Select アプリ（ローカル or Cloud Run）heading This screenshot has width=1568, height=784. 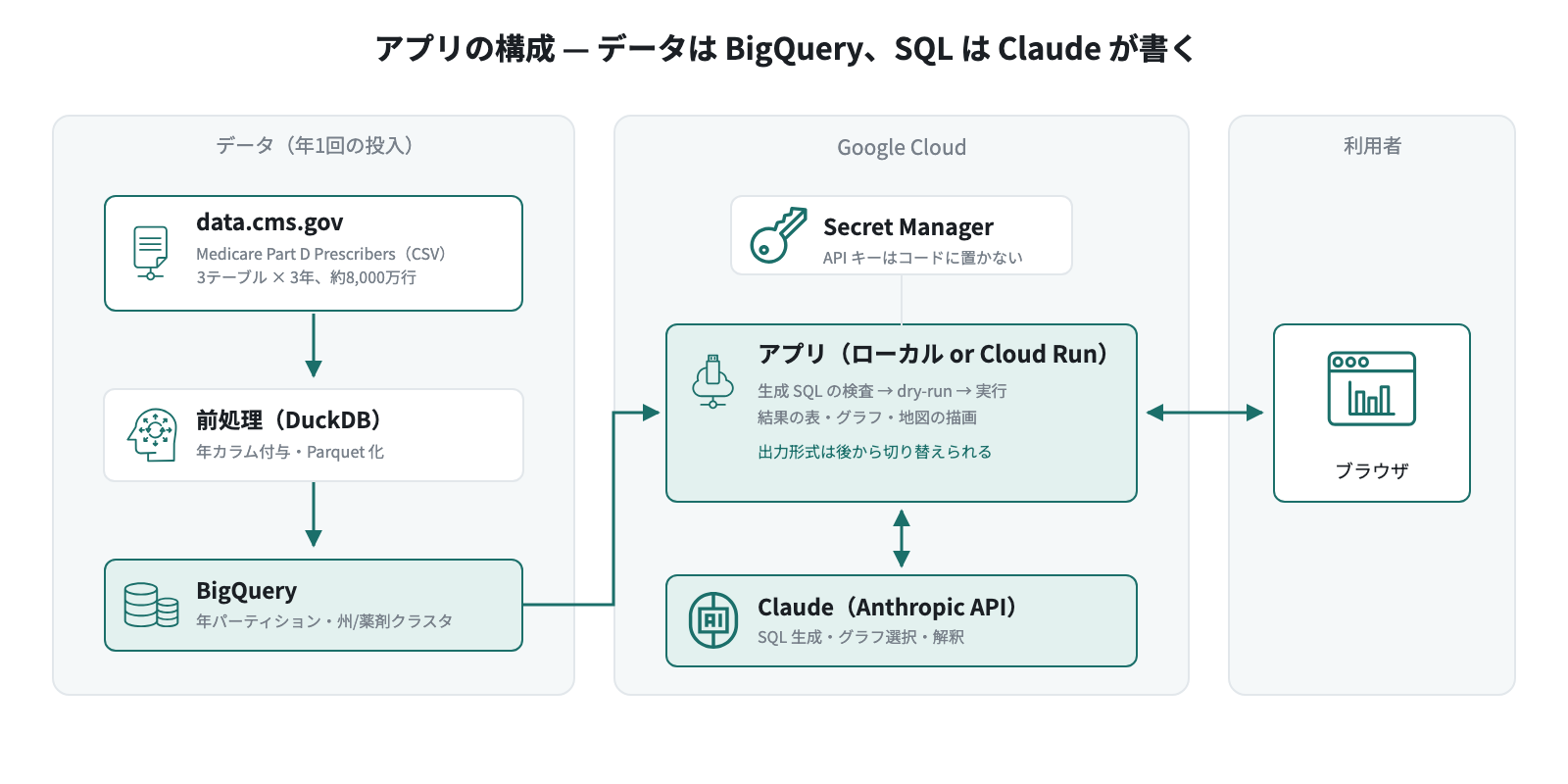(933, 354)
